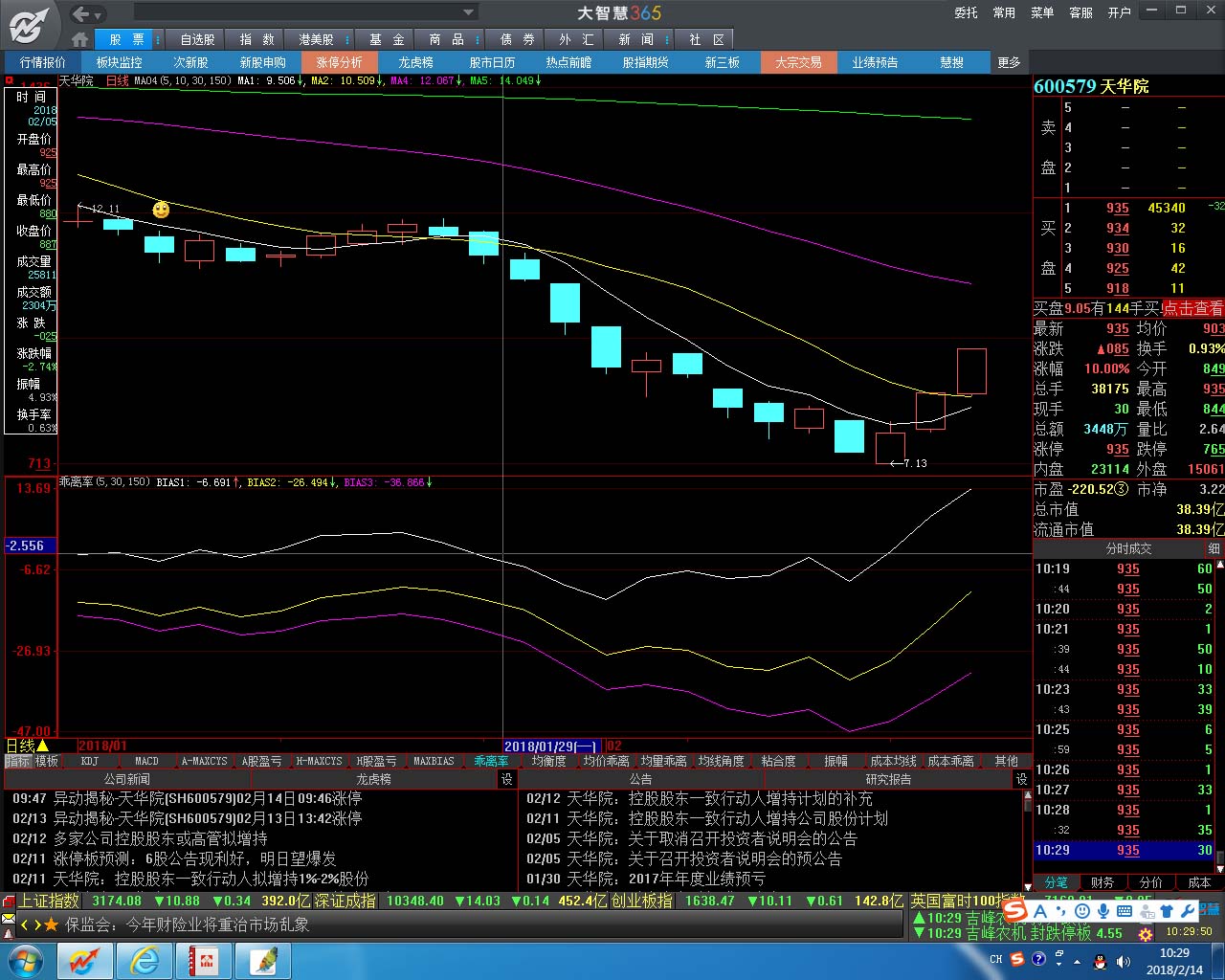Open the 分价 tab in right panel
Image resolution: width=1225 pixels, height=980 pixels.
pos(1151,882)
